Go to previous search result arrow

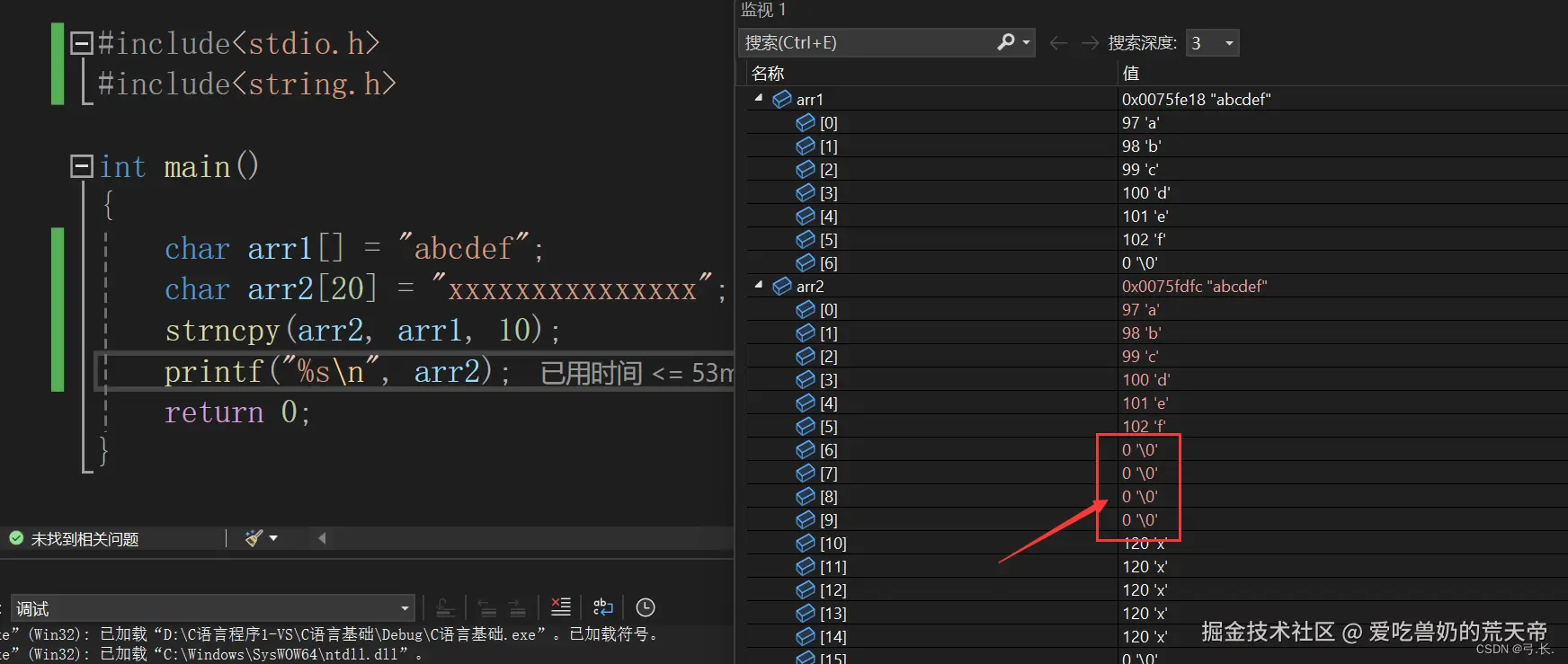tap(1058, 42)
